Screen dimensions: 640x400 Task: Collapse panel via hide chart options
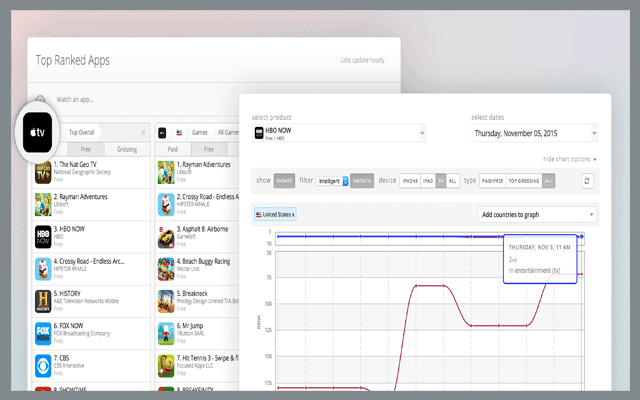point(569,159)
